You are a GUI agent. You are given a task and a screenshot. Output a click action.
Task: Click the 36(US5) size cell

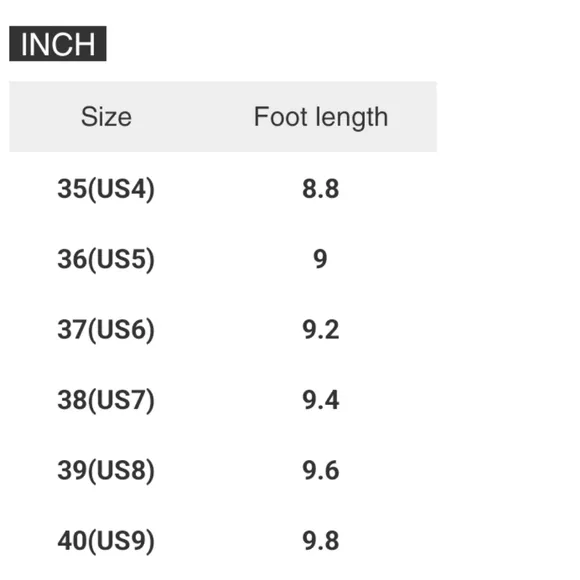pyautogui.click(x=106, y=259)
